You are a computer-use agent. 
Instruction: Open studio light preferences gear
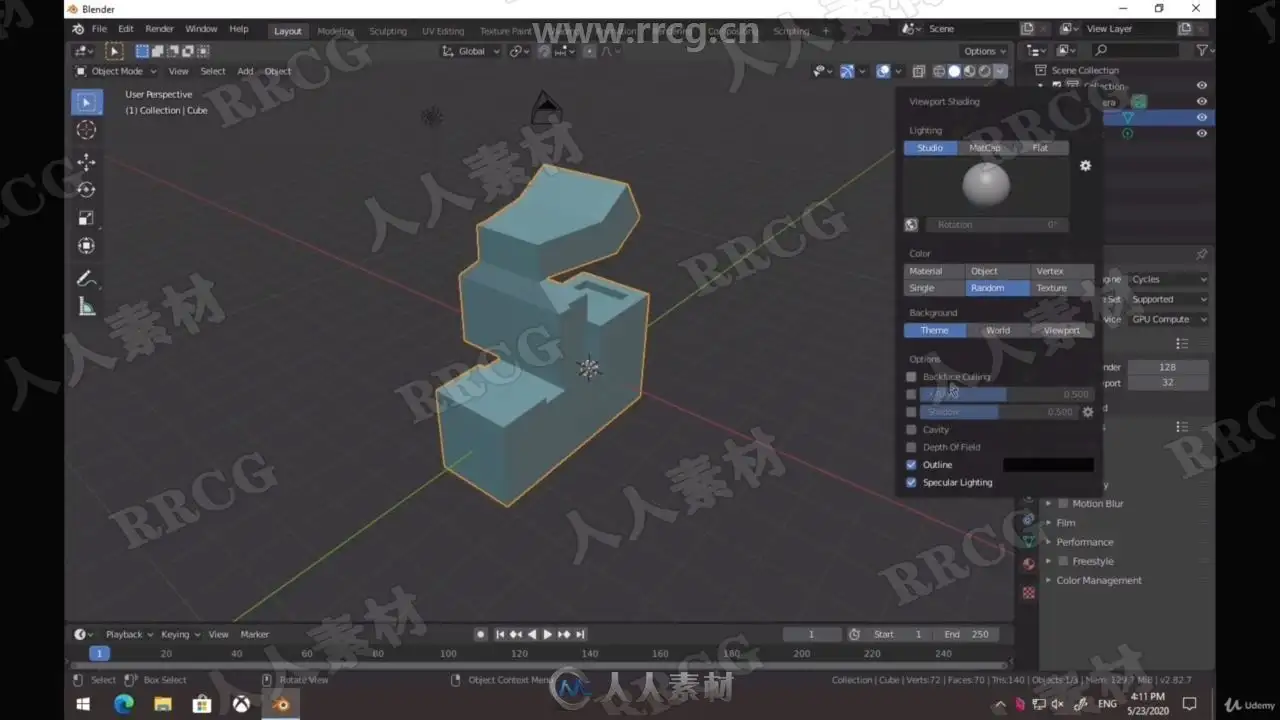coord(1085,166)
